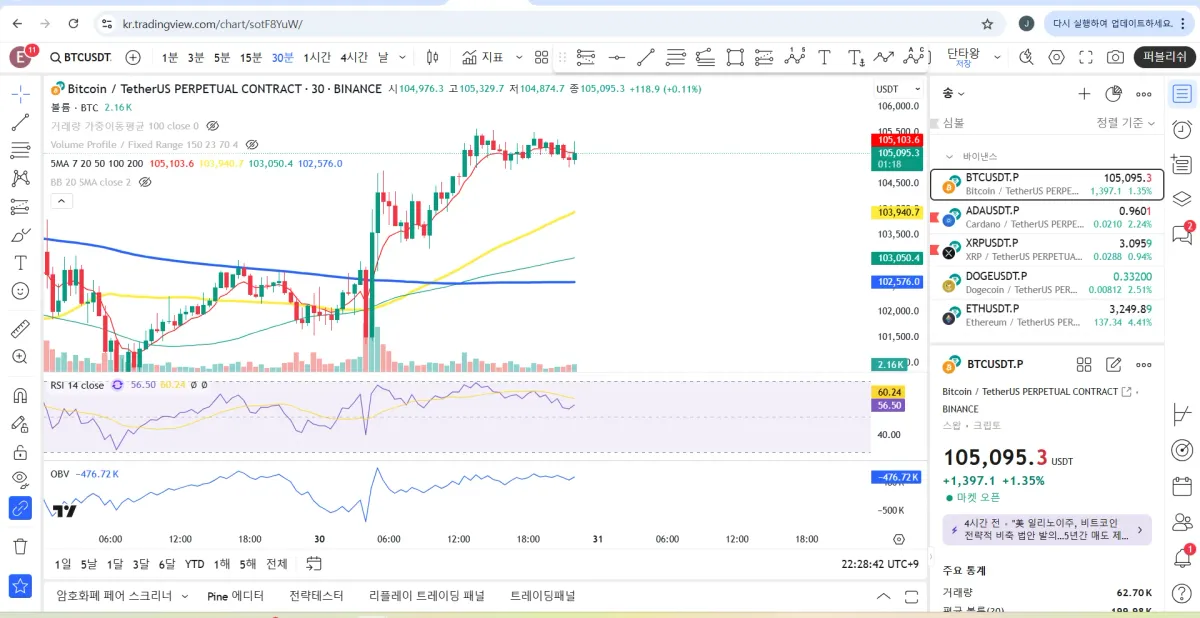This screenshot has height=618, width=1200.
Task: Click the trash icon to remove drawings
Action: [20, 546]
